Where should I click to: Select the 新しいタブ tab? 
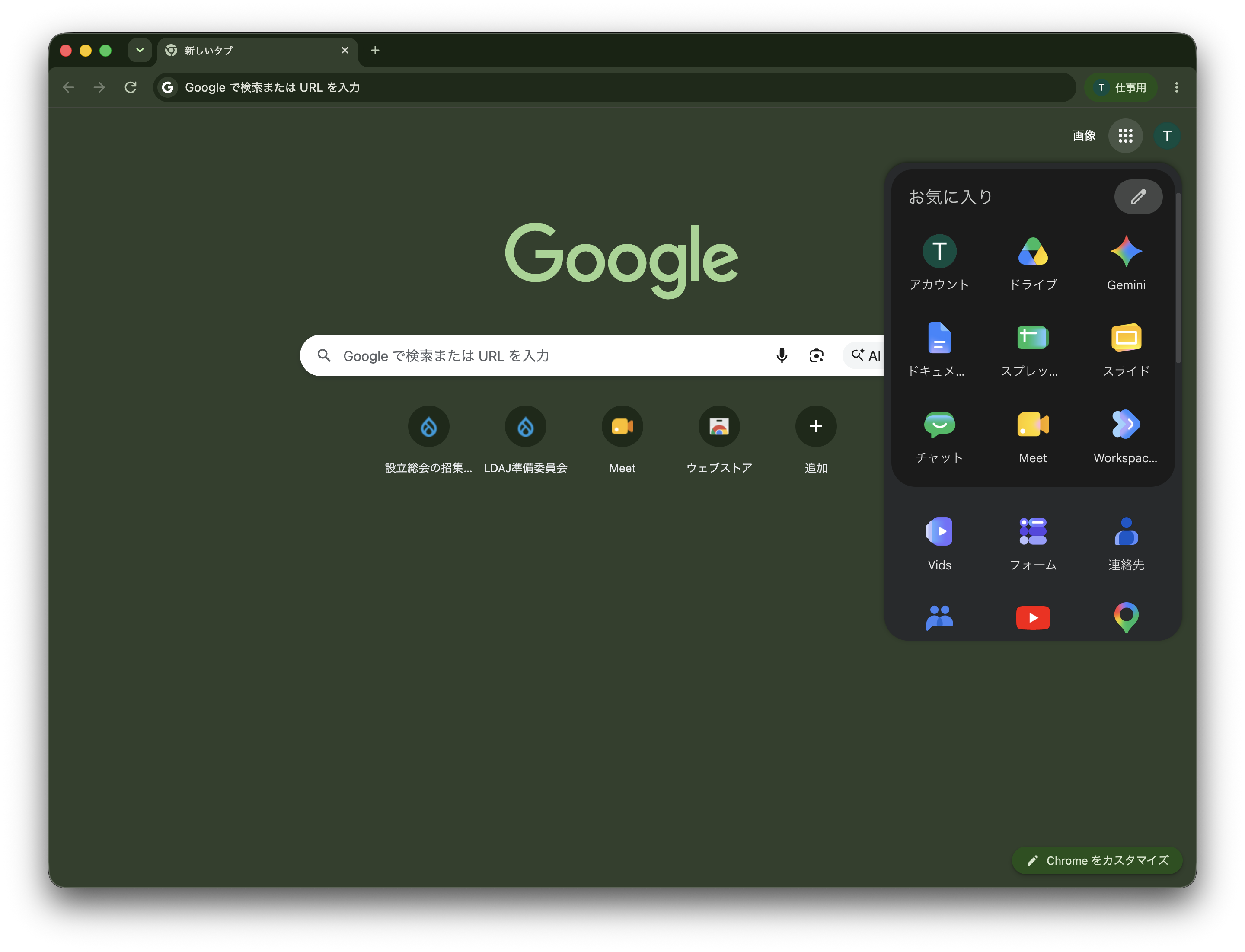pyautogui.click(x=257, y=51)
